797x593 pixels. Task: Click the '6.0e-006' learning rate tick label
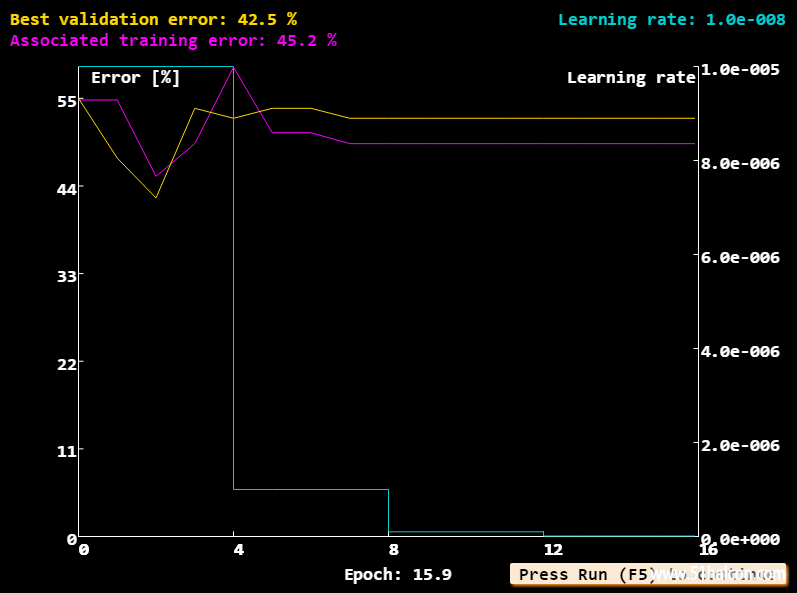coord(740,257)
